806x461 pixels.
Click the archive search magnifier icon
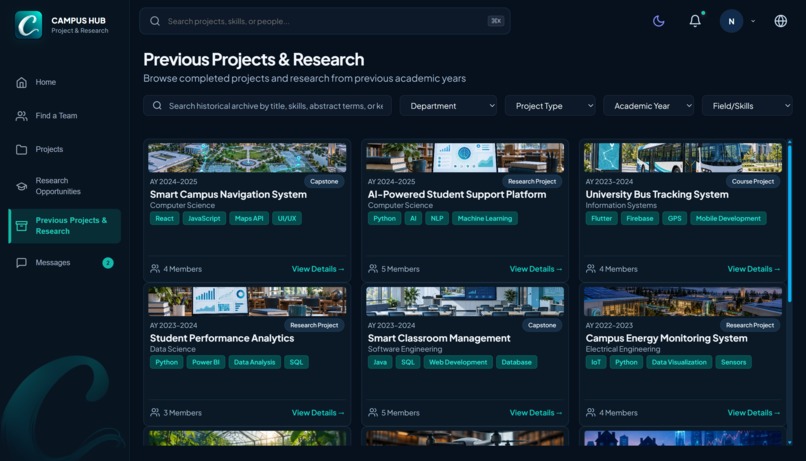tap(157, 105)
